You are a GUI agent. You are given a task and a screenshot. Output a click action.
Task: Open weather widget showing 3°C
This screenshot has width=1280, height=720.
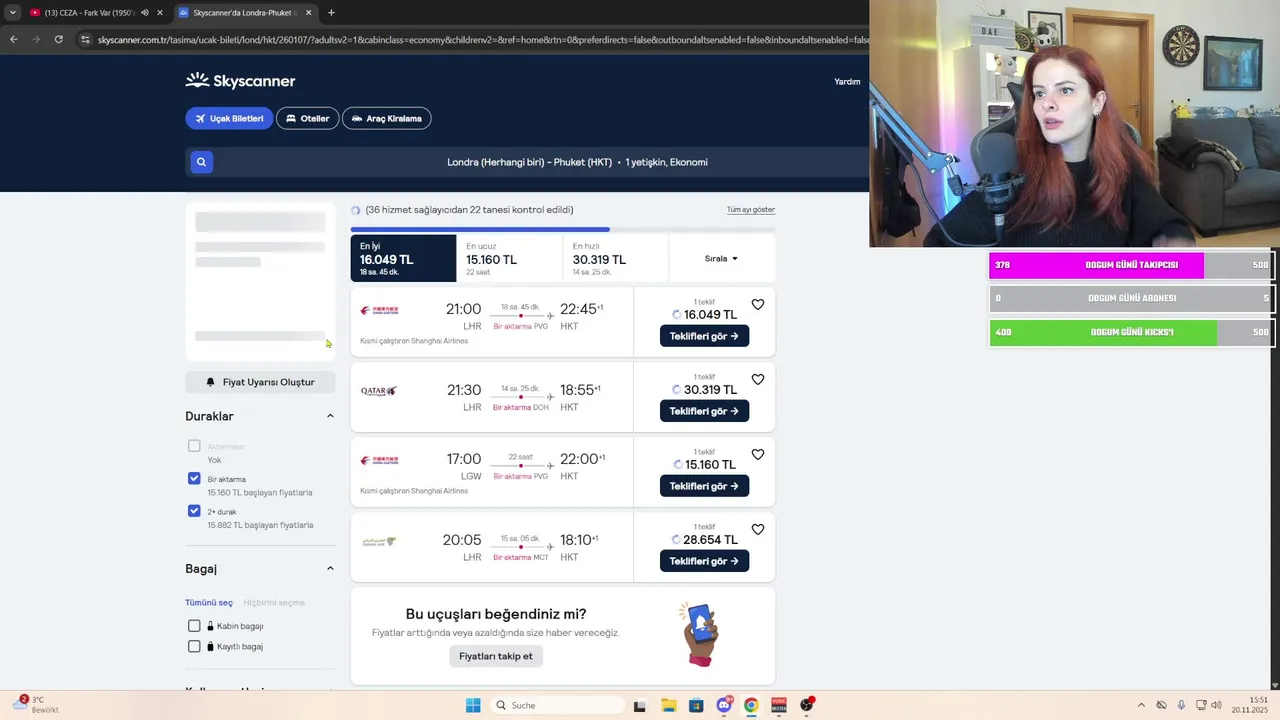(x=35, y=704)
